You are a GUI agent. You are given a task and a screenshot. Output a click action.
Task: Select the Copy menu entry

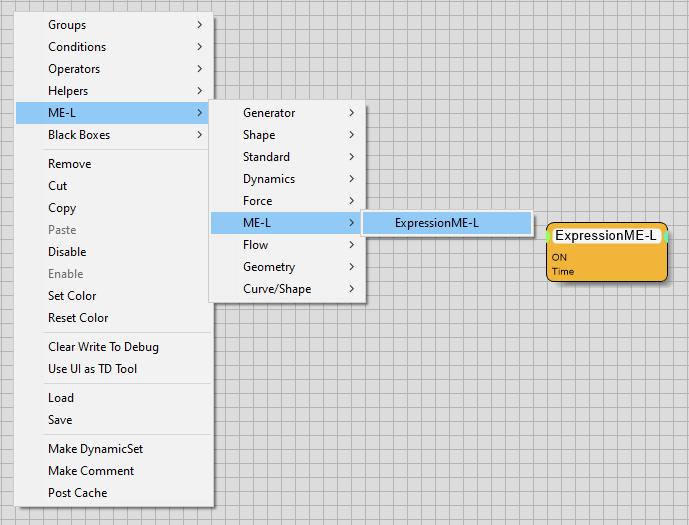(x=62, y=208)
